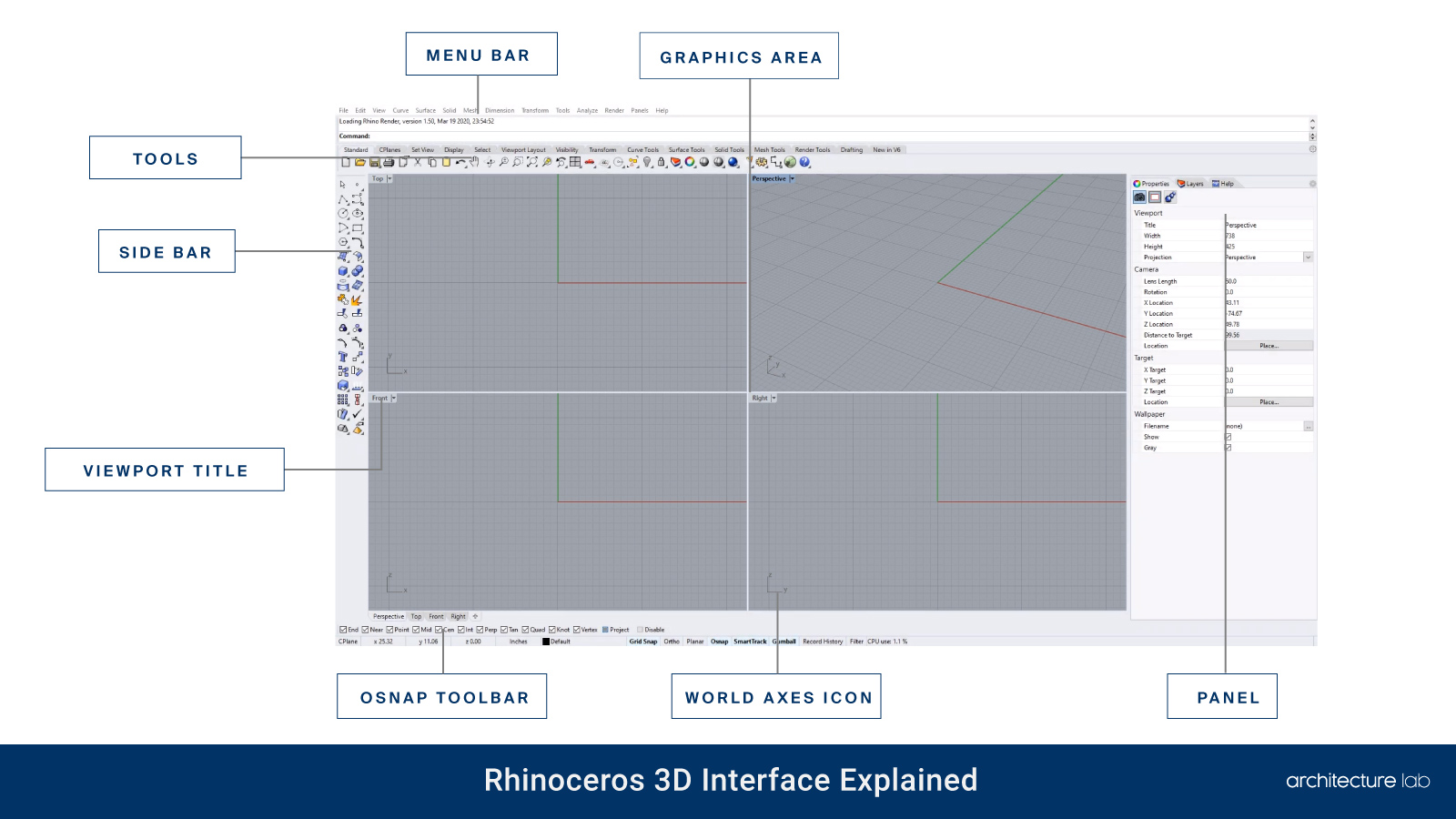This screenshot has width=1456, height=819.
Task: Open the Perspective viewport title dropdown arrow
Action: 792,178
